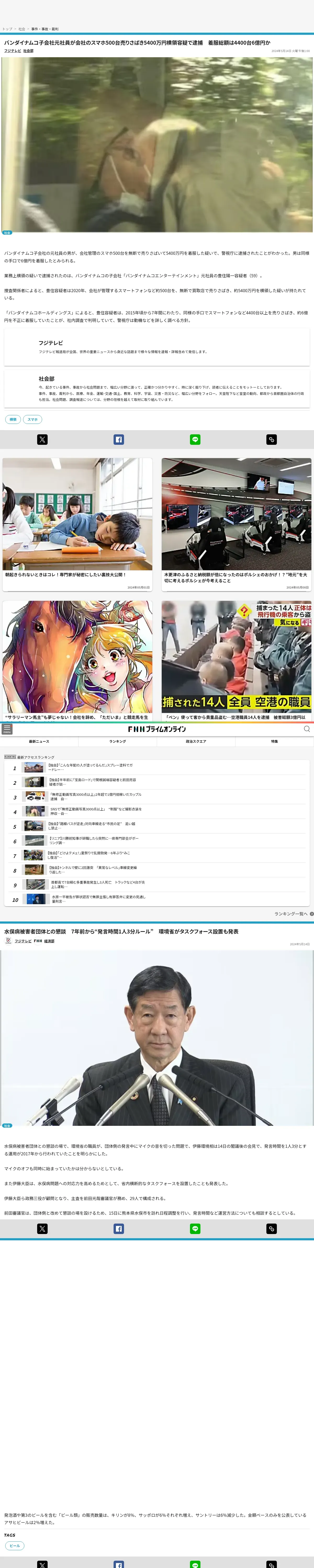Open rank 5 article about 路線バスが逆走

92,827
